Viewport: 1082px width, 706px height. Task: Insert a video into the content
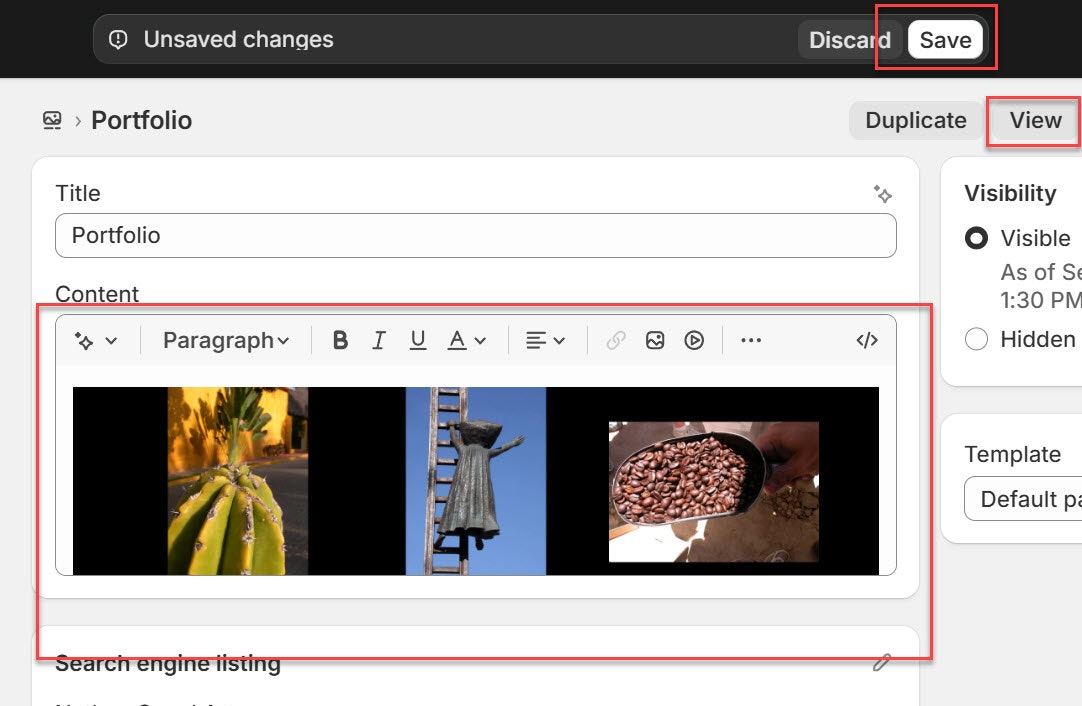[694, 339]
